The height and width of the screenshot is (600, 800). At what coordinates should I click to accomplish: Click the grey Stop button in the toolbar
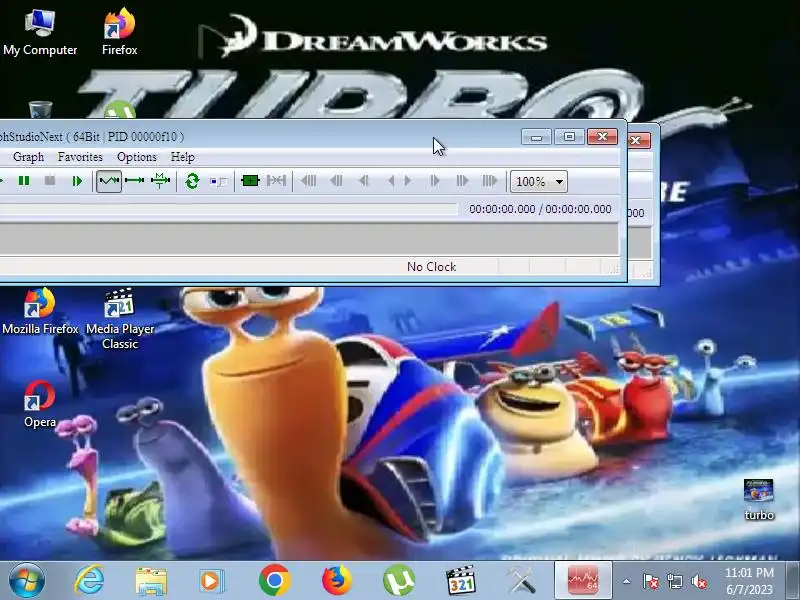pos(50,181)
